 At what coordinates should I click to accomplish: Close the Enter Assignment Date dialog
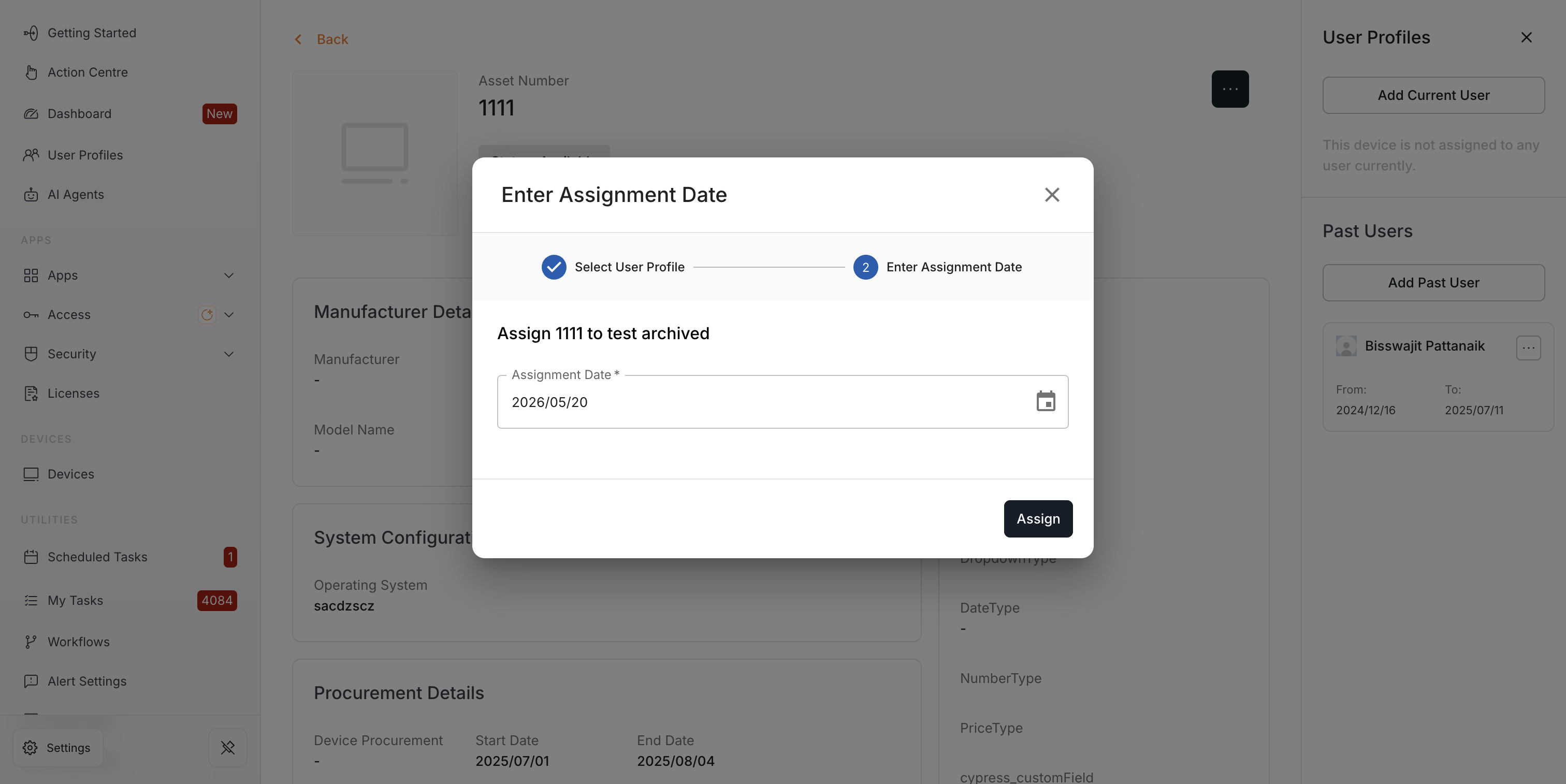tap(1052, 195)
